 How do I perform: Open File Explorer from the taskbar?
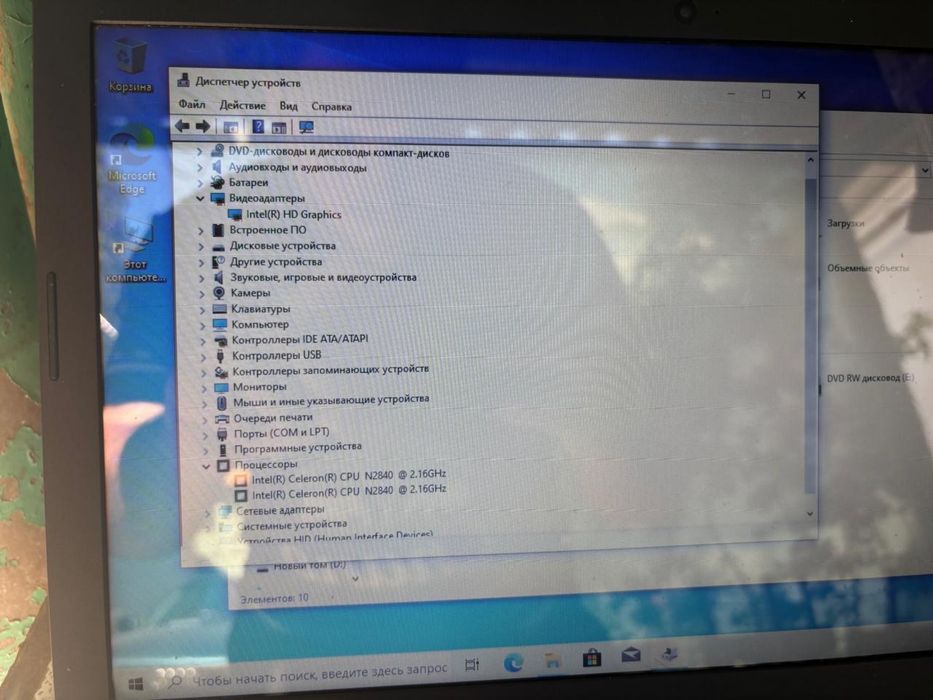click(x=553, y=660)
